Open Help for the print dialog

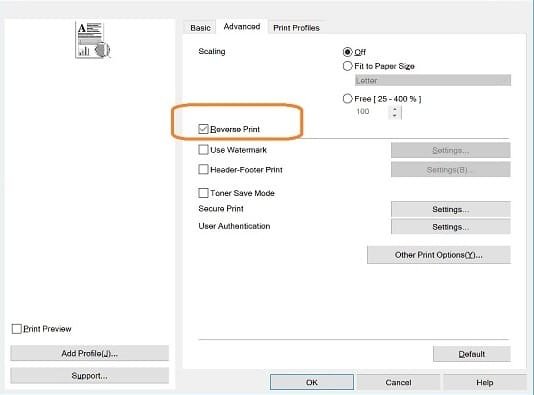[485, 382]
